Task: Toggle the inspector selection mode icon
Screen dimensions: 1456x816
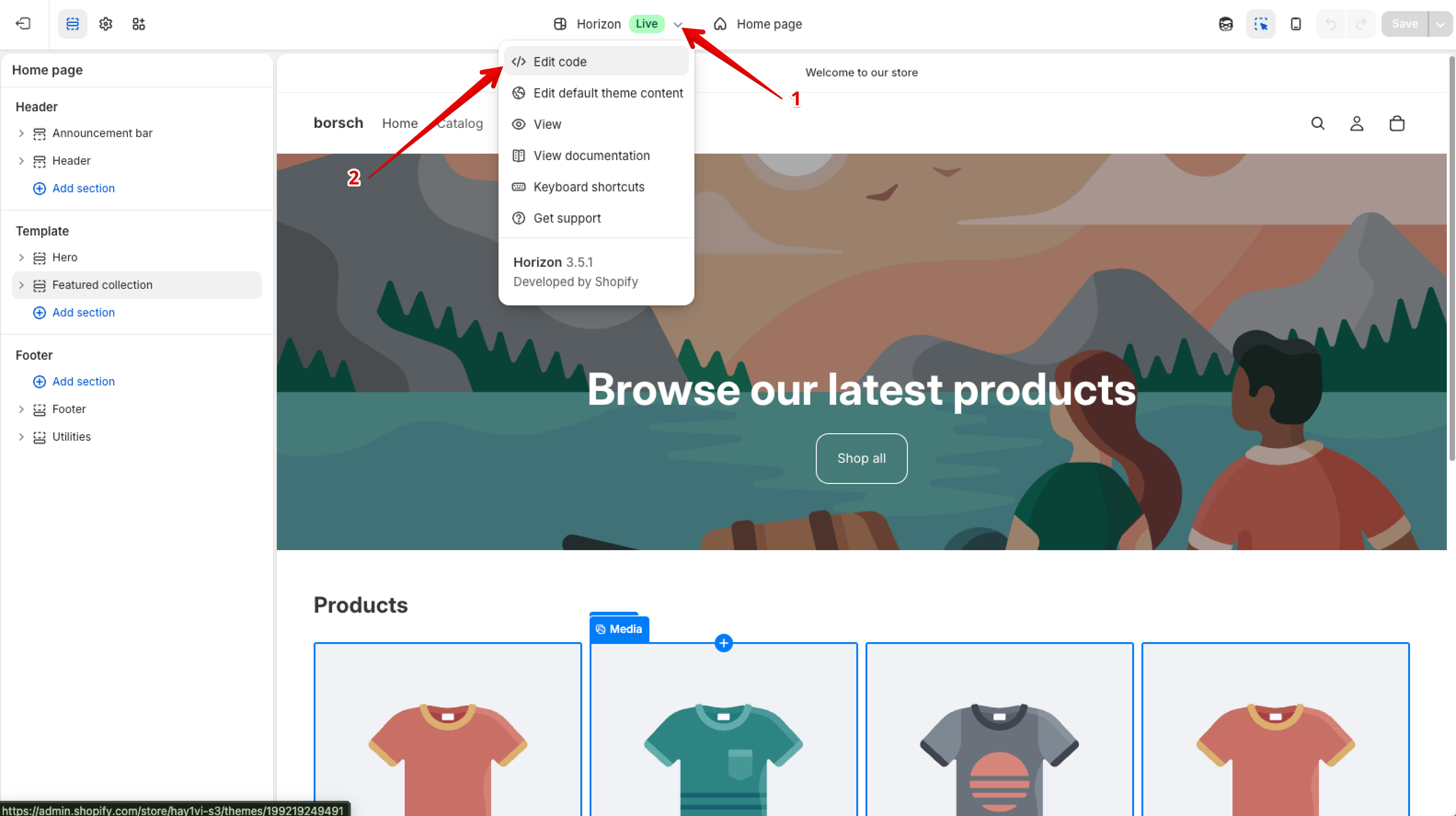Action: point(1261,24)
